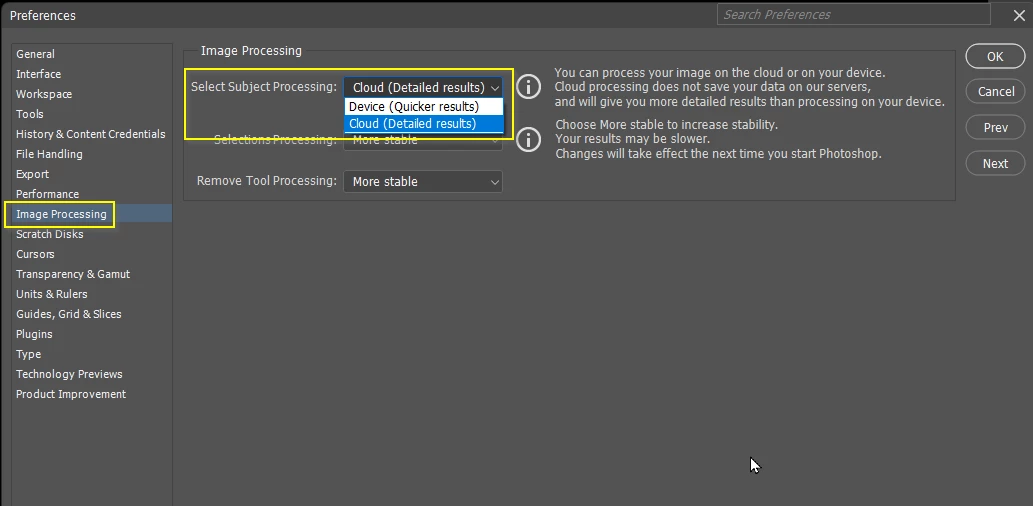Screen dimensions: 1033x506
Task: Go to Plugins preferences
Action: [x=34, y=334]
